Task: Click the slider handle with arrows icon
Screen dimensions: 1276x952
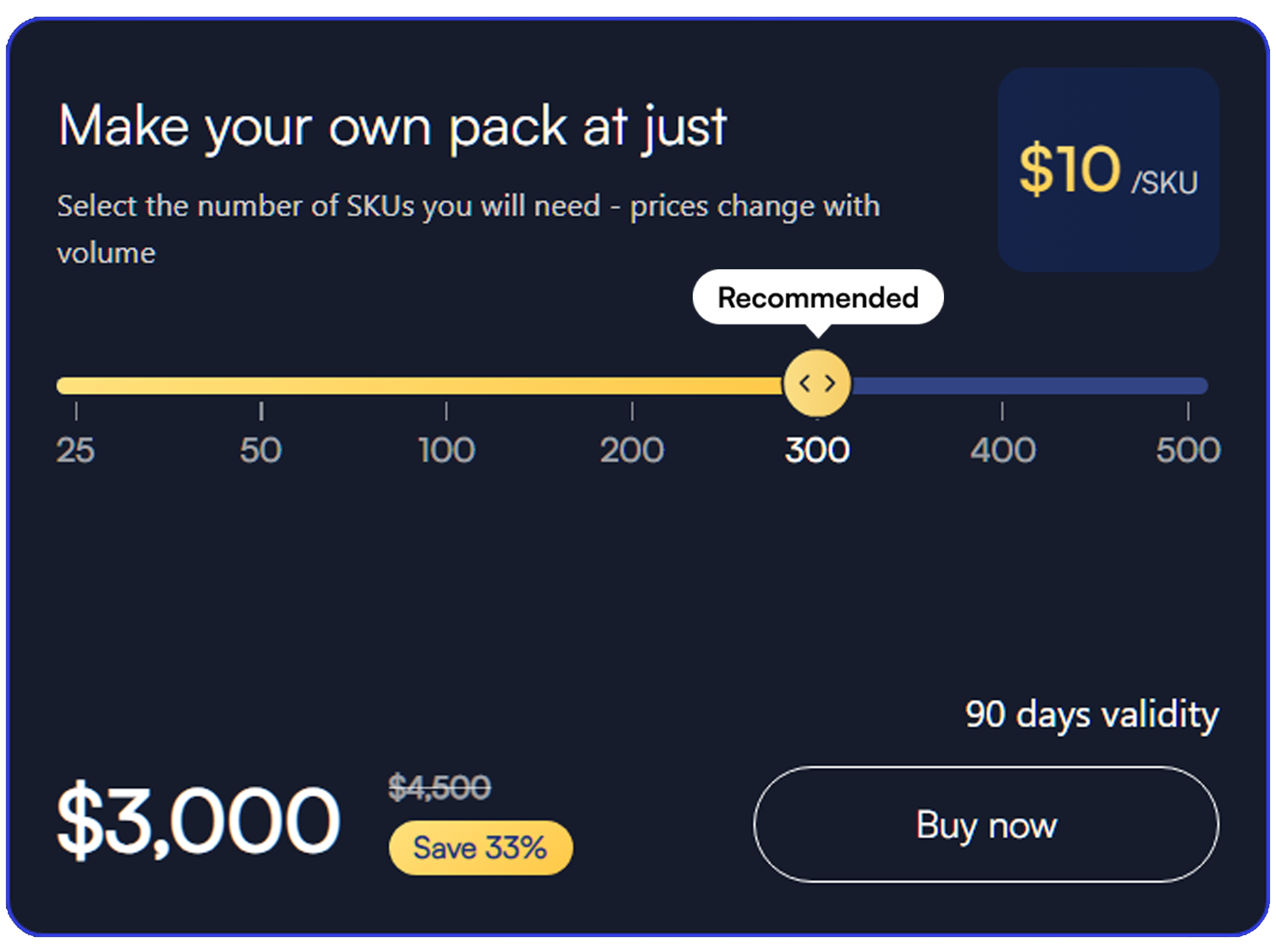Action: 817,384
